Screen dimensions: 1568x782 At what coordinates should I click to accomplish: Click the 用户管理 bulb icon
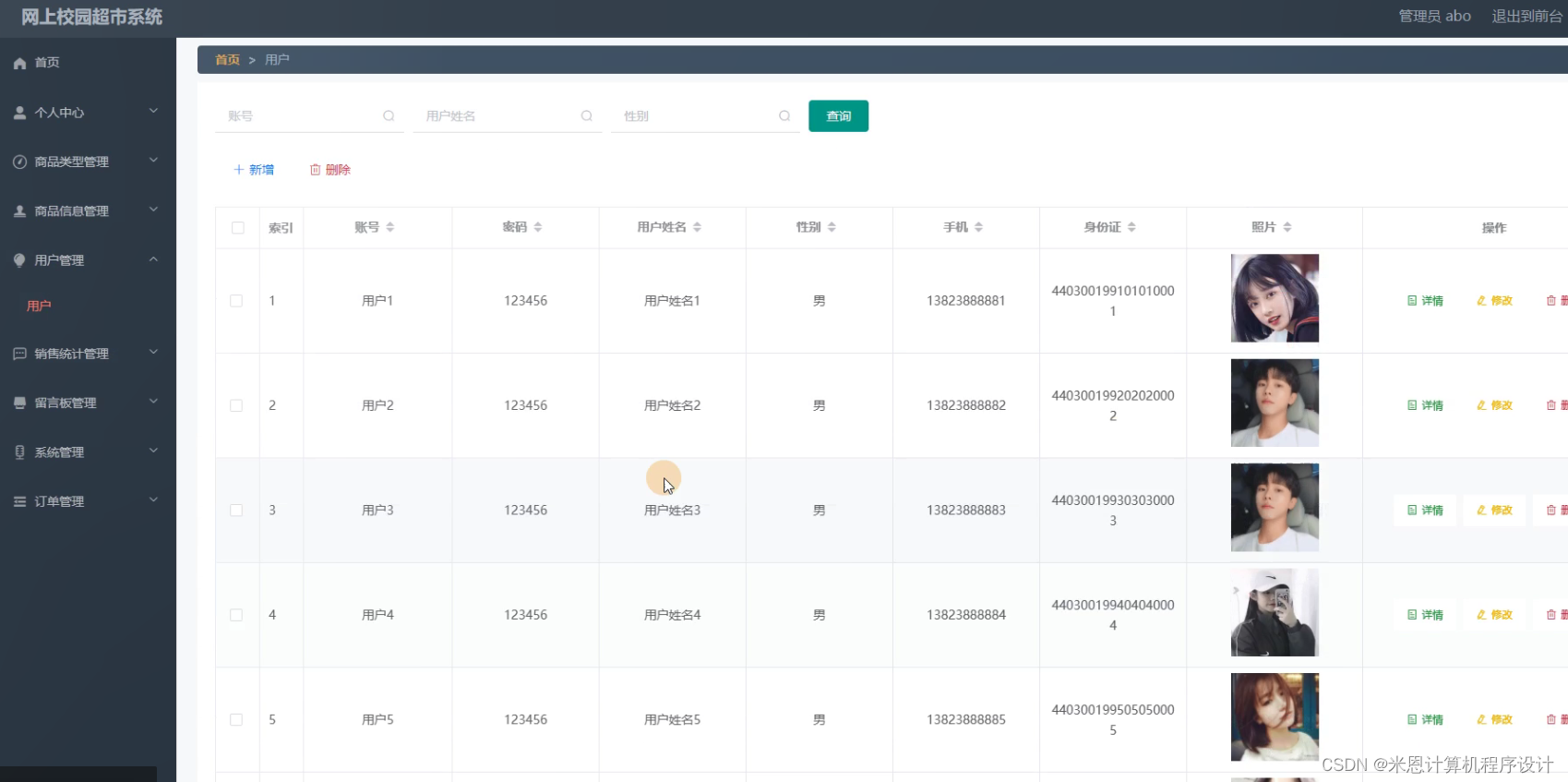pyautogui.click(x=19, y=260)
